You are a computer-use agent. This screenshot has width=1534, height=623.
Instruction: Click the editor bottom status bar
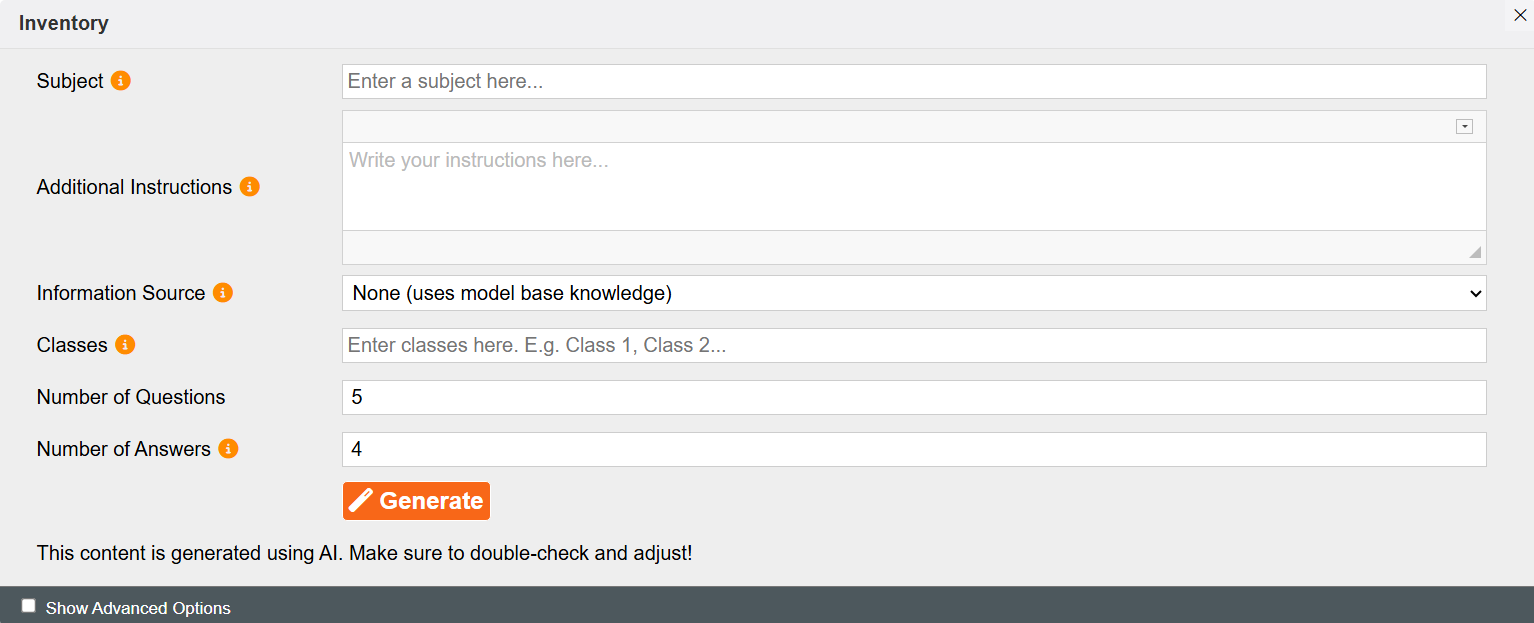point(914,248)
